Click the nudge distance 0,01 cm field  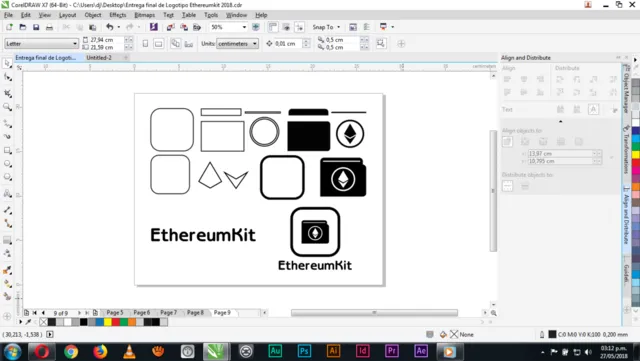(x=288, y=44)
